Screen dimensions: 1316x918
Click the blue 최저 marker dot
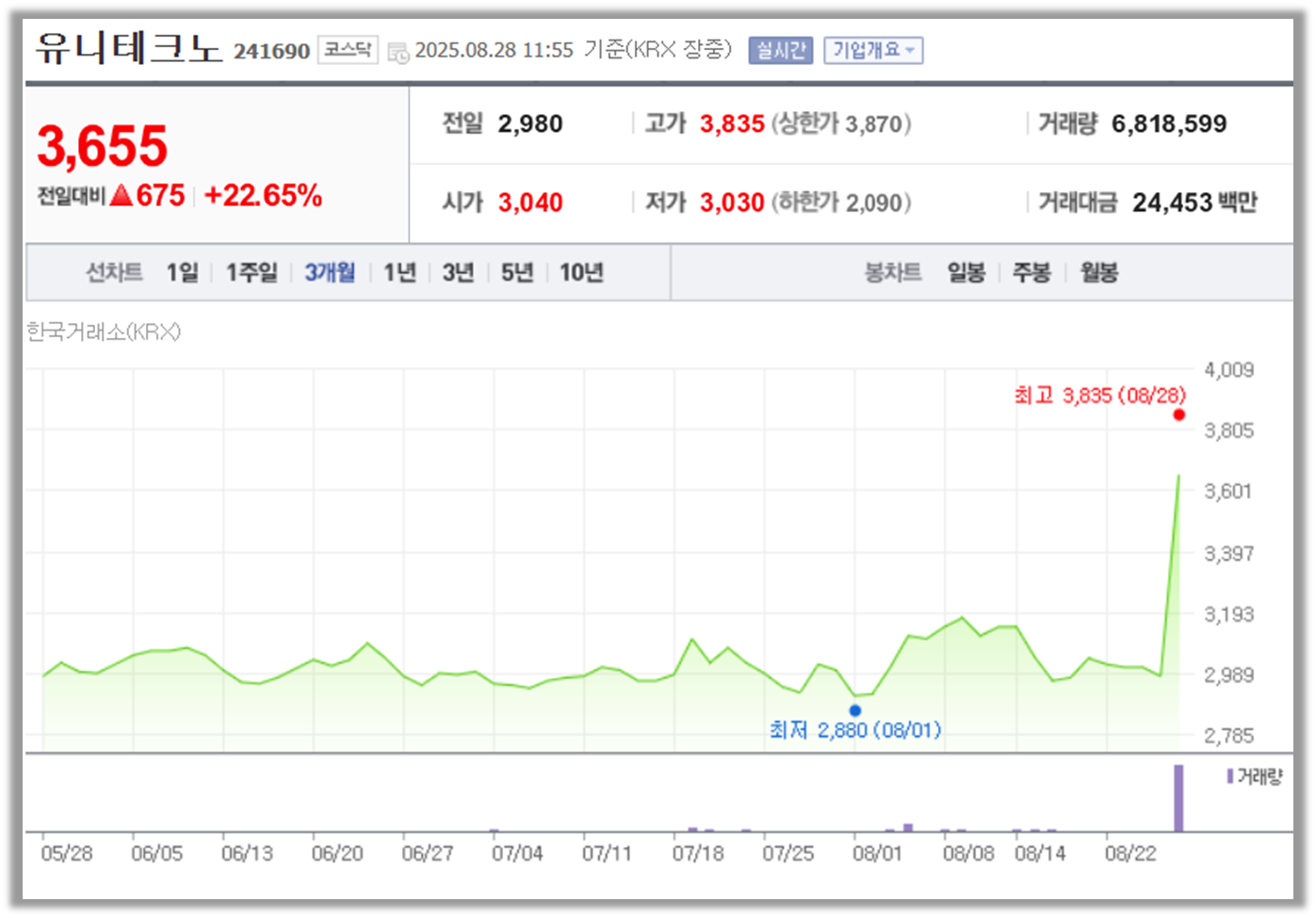pos(855,711)
